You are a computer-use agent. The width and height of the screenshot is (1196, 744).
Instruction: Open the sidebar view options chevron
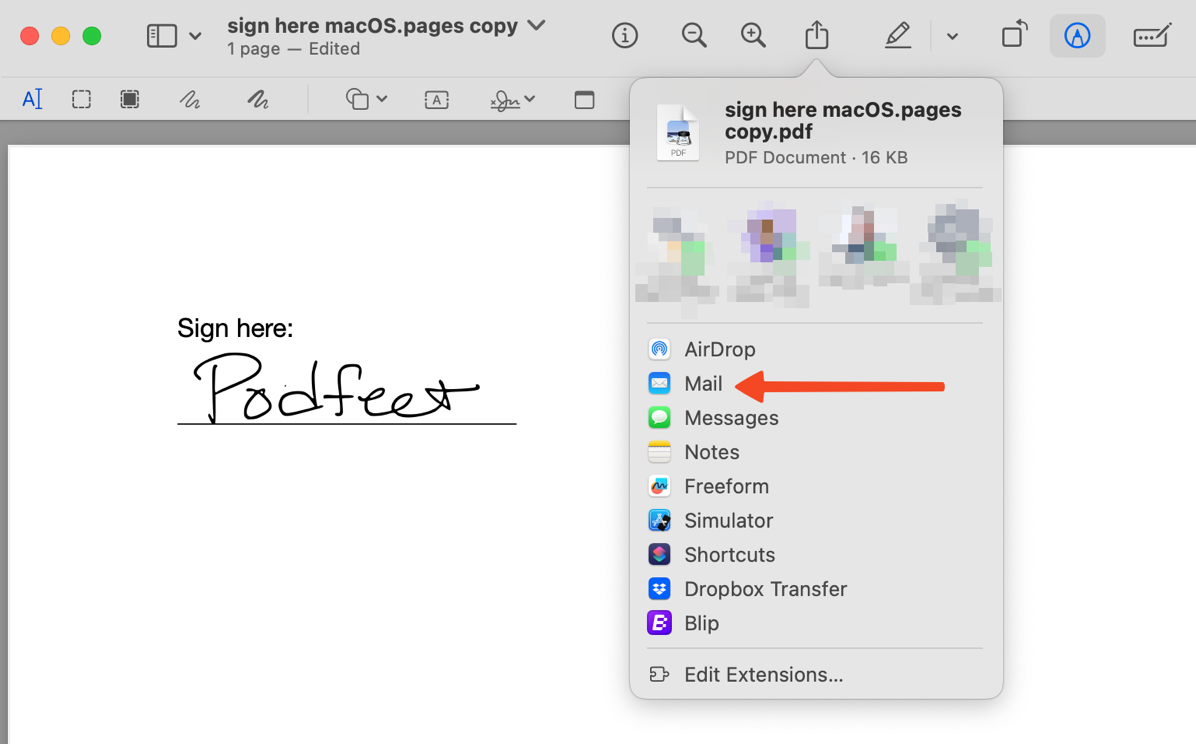(x=195, y=37)
